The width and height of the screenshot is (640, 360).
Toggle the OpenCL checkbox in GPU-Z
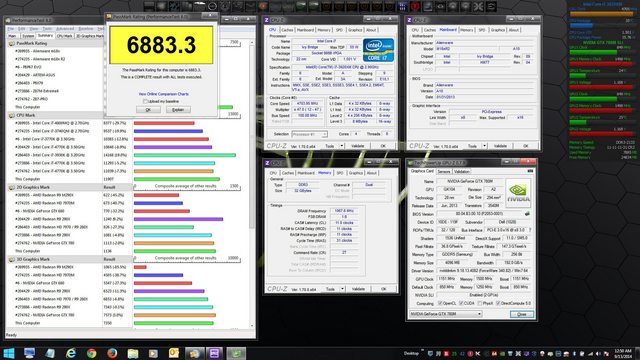pyautogui.click(x=440, y=303)
